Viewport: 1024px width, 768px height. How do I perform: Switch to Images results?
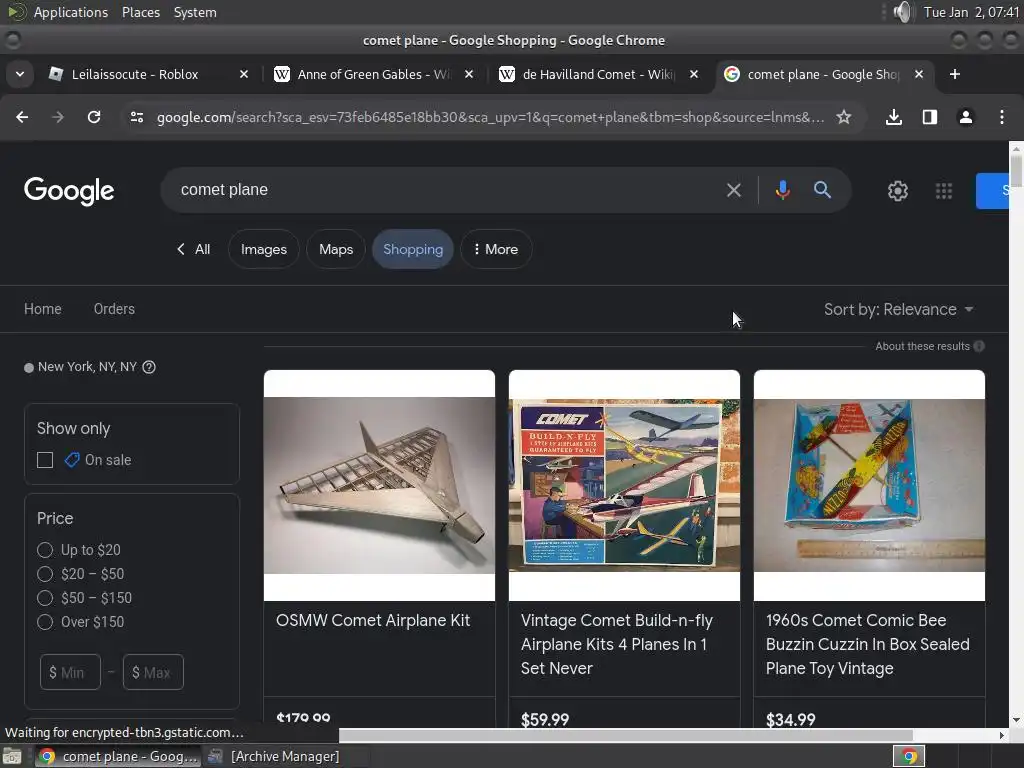(264, 249)
